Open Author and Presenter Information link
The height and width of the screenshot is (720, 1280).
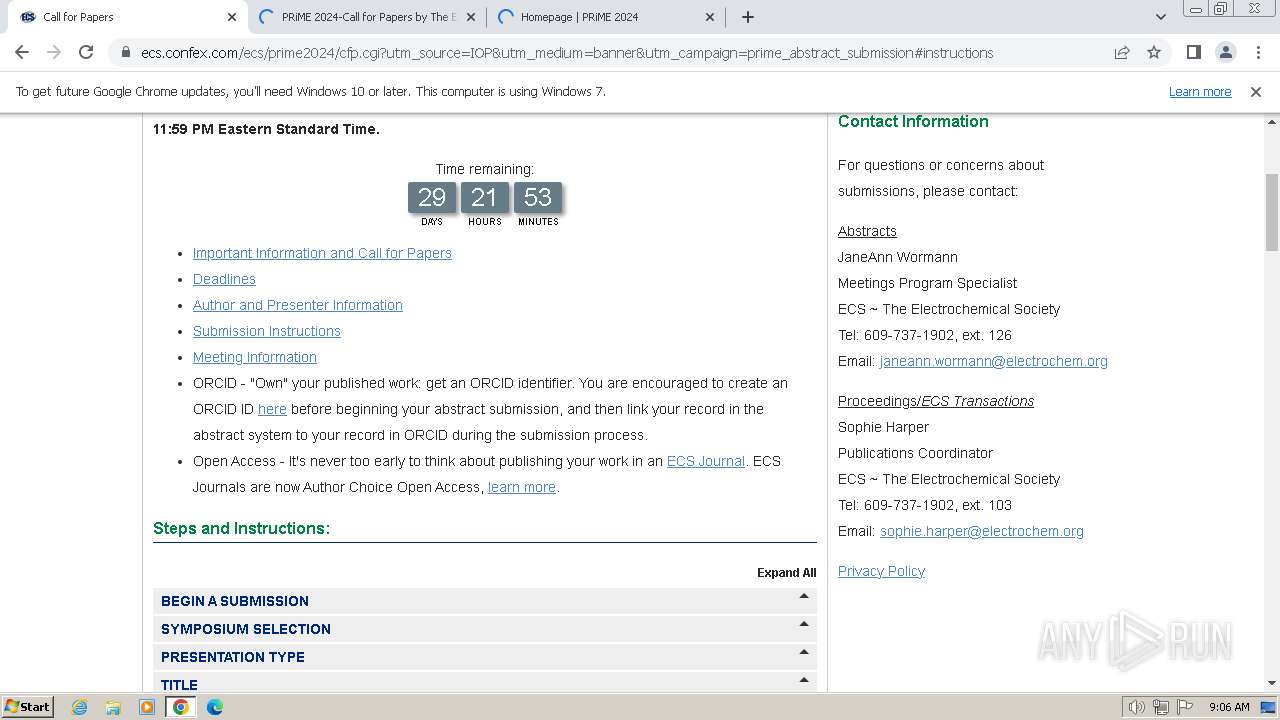coord(298,305)
